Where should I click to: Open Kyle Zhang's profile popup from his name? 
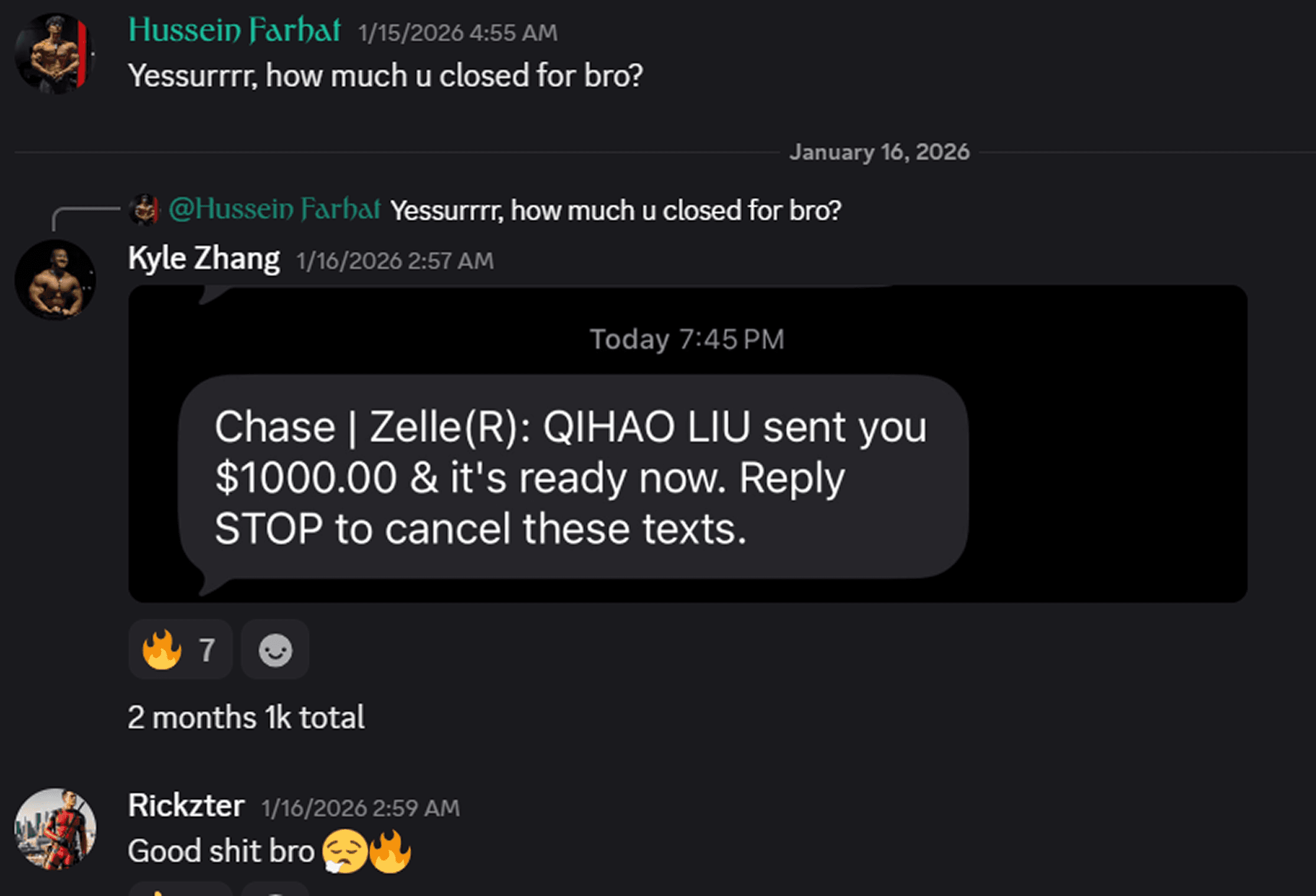pos(204,258)
